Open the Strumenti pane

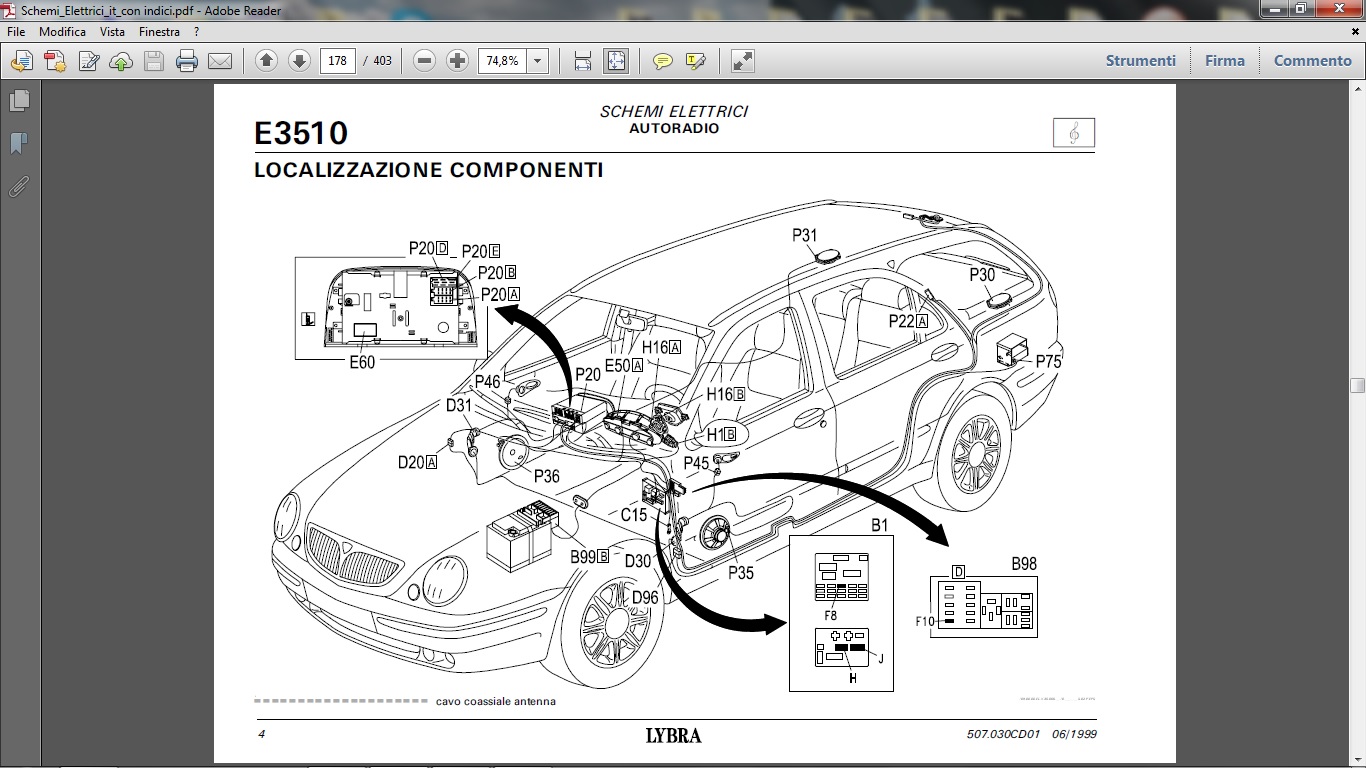tap(1141, 61)
